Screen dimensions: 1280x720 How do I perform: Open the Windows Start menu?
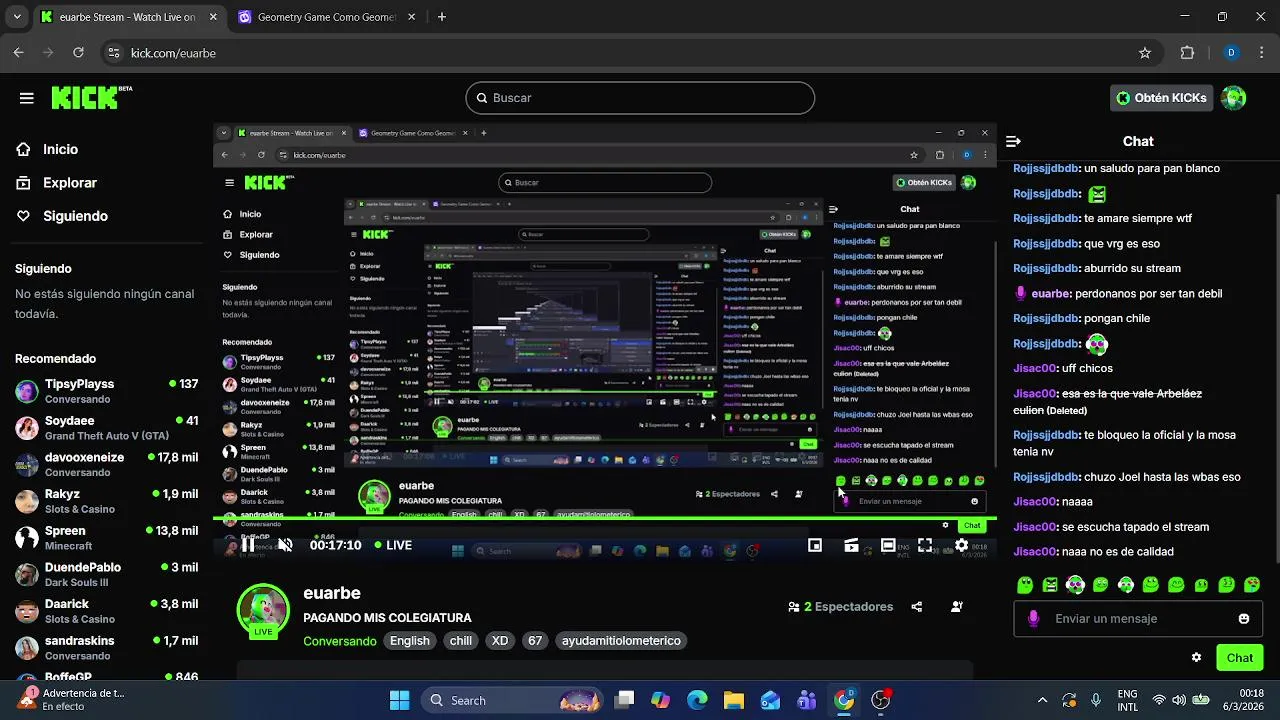tap(399, 700)
